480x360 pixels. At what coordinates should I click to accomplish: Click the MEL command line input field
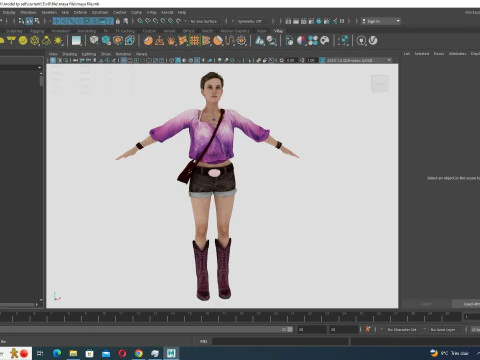280,341
